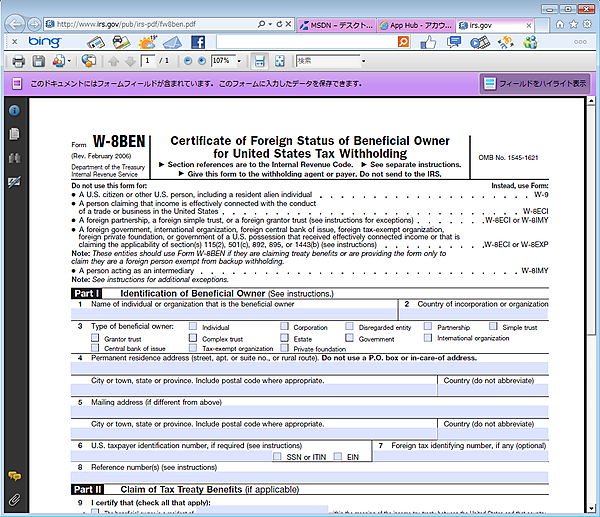
Task: Click field 1 beneficial owner name
Action: click(233, 314)
